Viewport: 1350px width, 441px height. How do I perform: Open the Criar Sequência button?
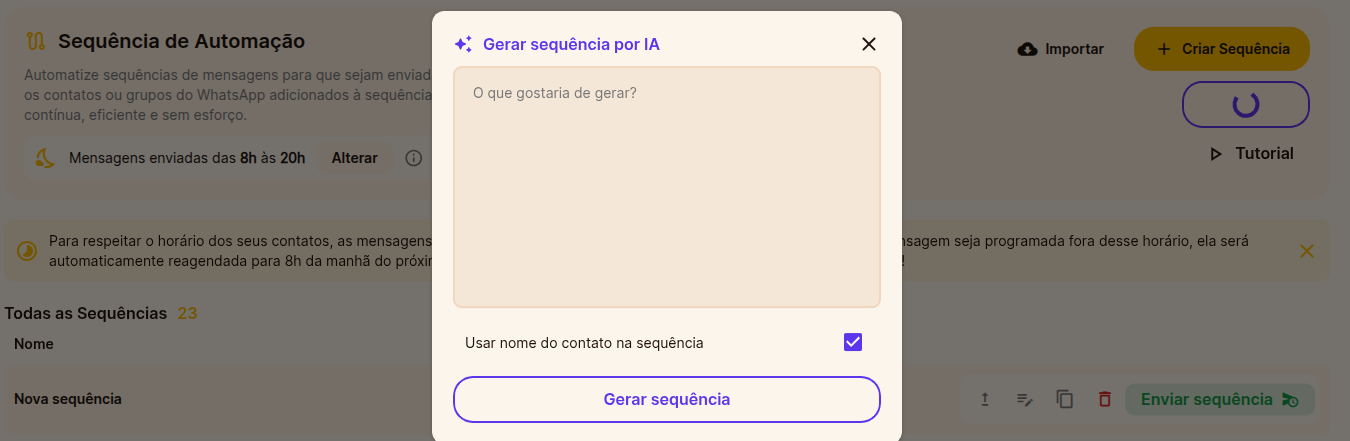click(1222, 49)
